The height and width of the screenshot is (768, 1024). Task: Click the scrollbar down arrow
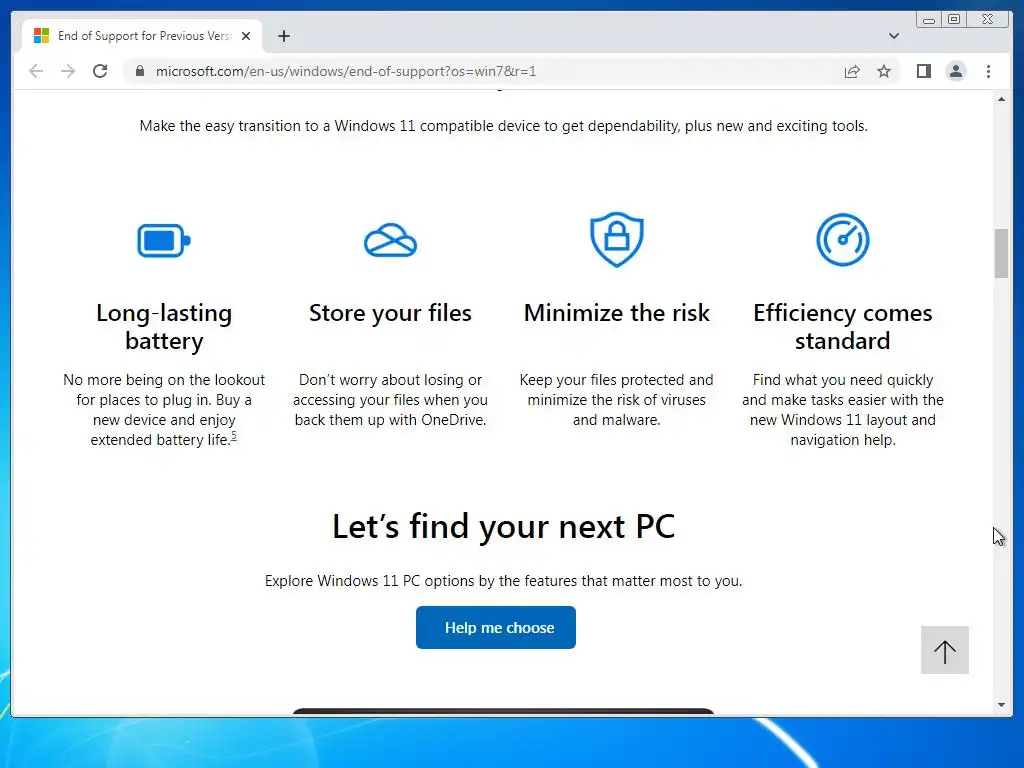(1001, 705)
